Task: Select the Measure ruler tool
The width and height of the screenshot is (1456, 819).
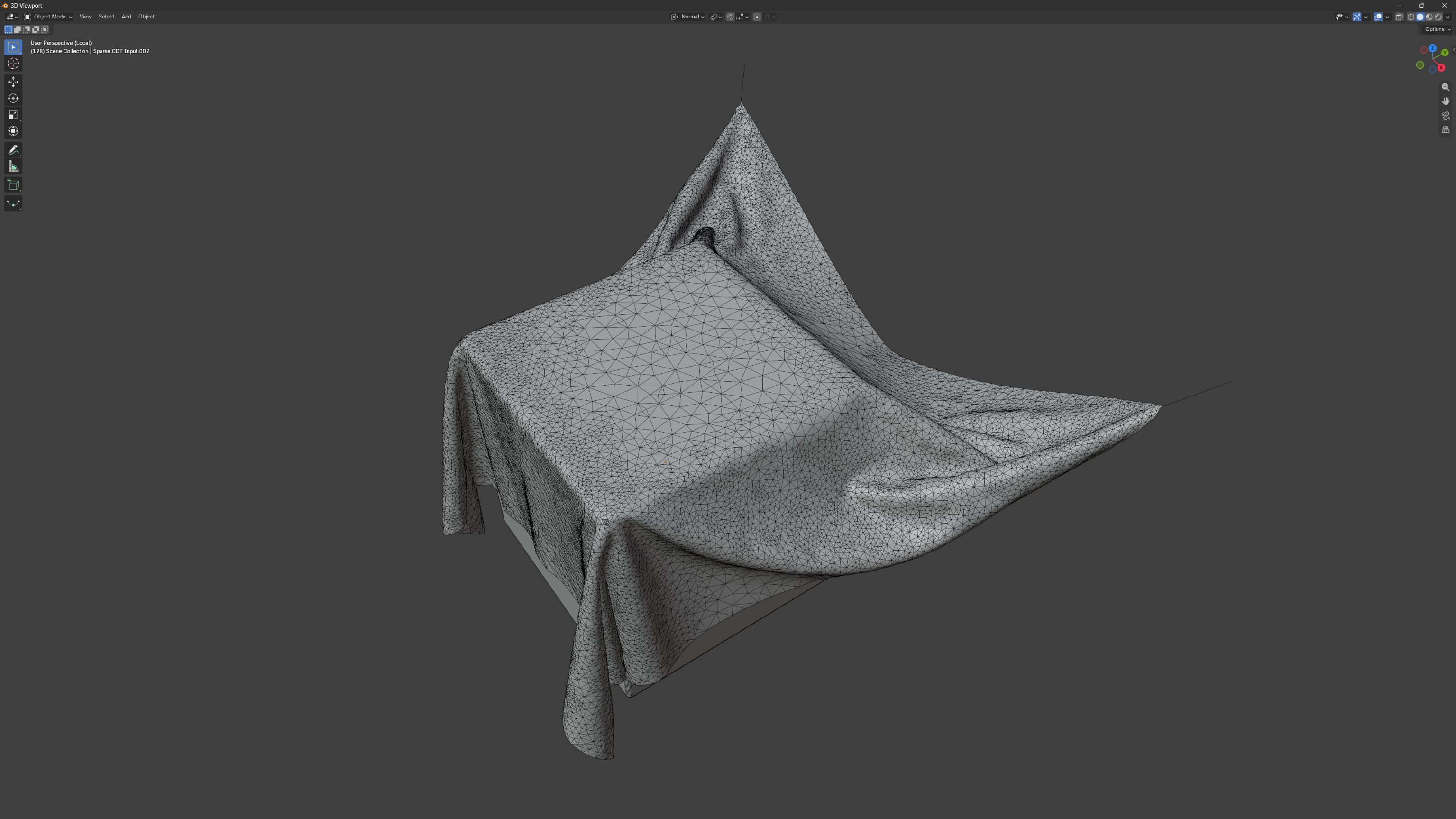Action: [13, 166]
